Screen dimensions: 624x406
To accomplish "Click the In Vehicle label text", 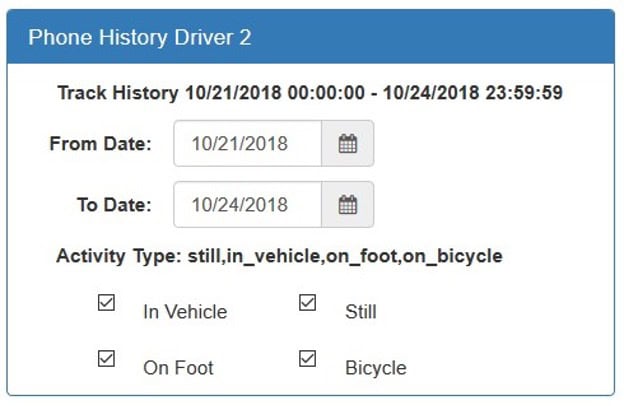I will pos(185,312).
